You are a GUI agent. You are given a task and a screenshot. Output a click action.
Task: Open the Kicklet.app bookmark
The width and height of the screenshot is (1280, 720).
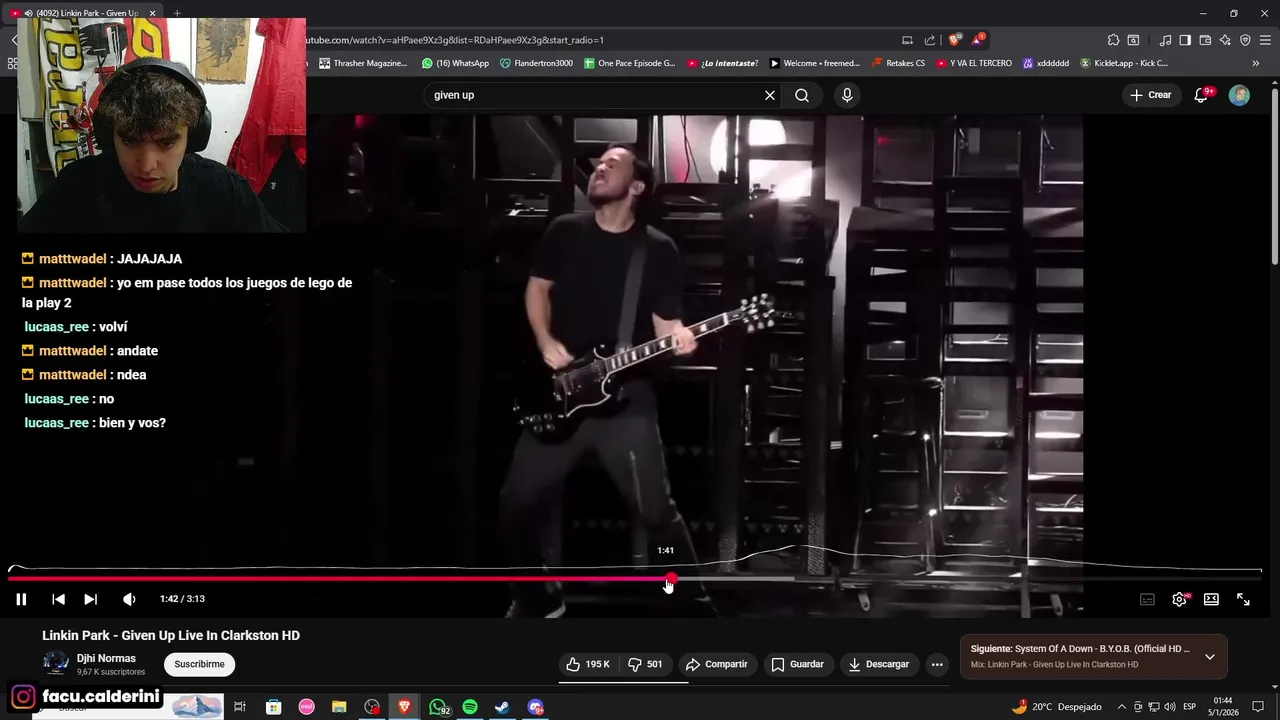pos(1124,63)
